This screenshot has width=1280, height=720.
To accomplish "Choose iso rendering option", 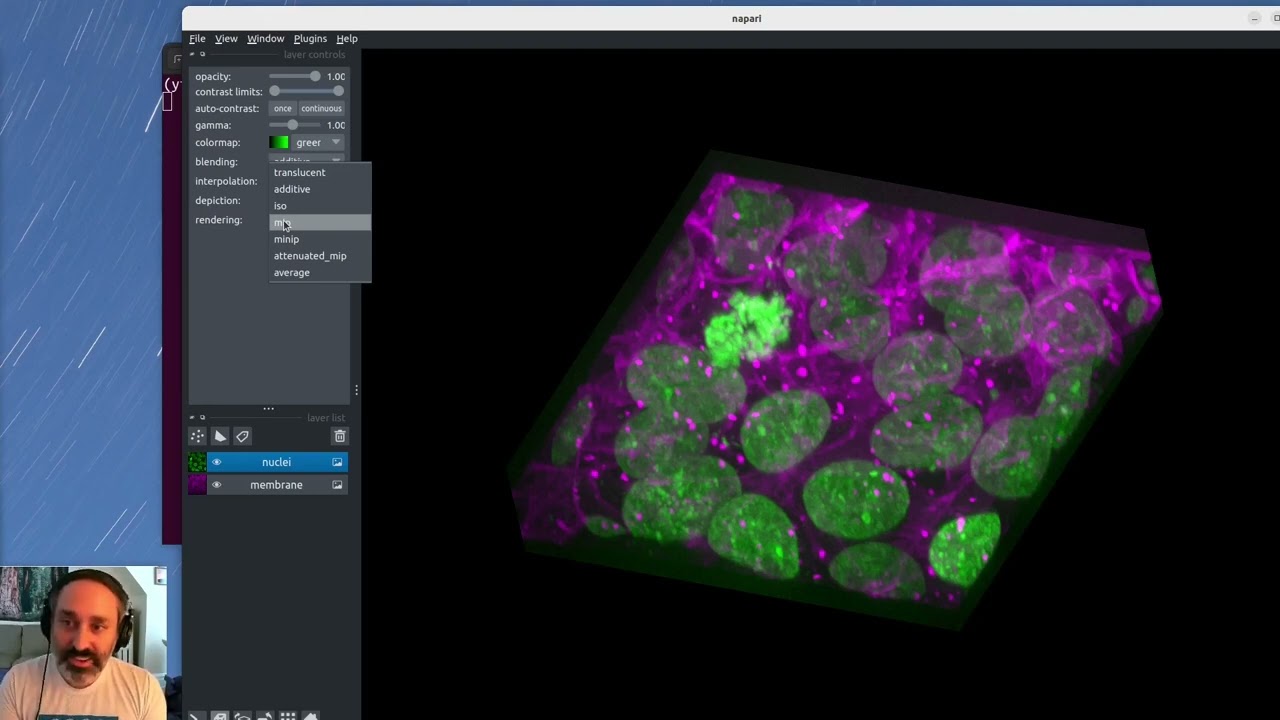I will coord(320,206).
